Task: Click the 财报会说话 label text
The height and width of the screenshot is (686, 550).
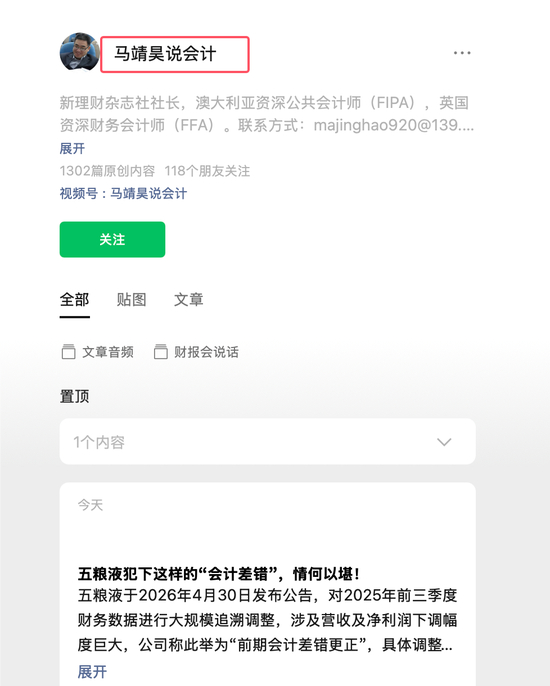Action: pos(207,352)
